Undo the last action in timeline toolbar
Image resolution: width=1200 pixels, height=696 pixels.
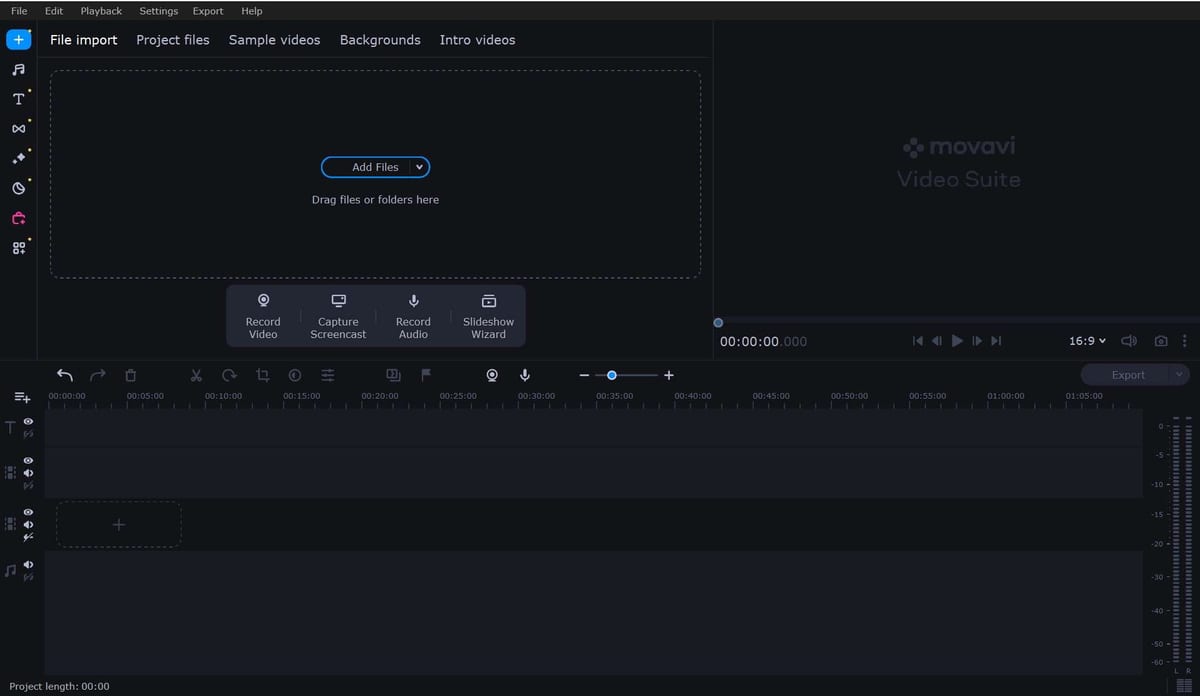point(65,375)
